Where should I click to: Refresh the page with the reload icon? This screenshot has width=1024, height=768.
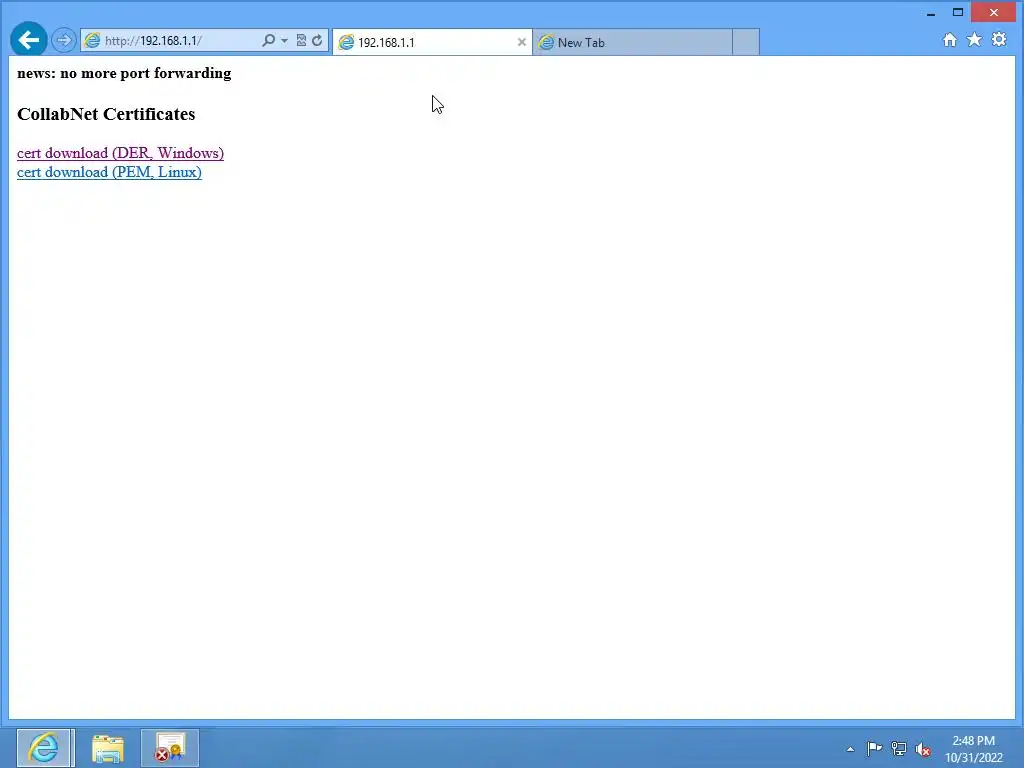pyautogui.click(x=317, y=40)
